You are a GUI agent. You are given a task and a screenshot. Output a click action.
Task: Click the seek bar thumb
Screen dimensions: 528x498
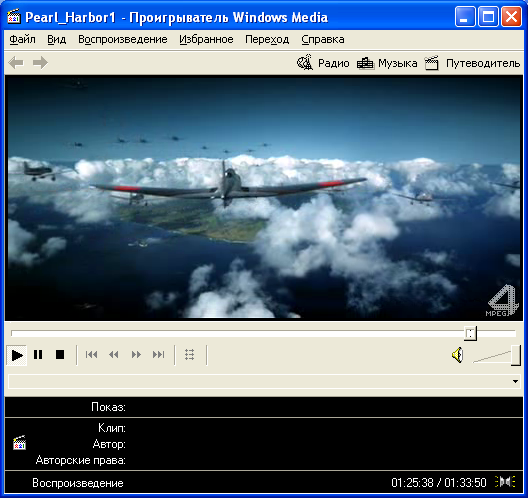click(470, 333)
